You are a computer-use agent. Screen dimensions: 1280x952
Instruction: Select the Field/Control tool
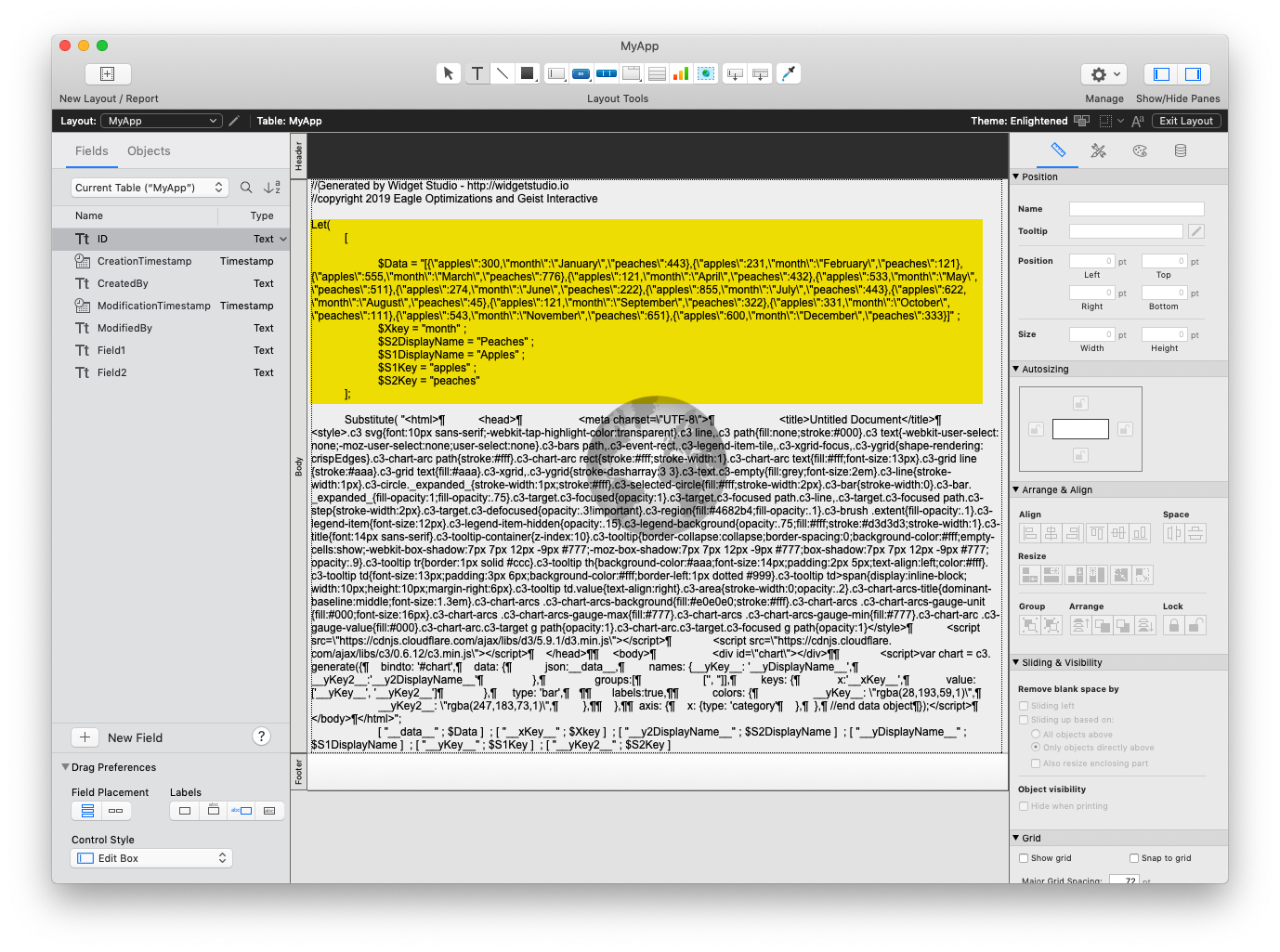[556, 73]
